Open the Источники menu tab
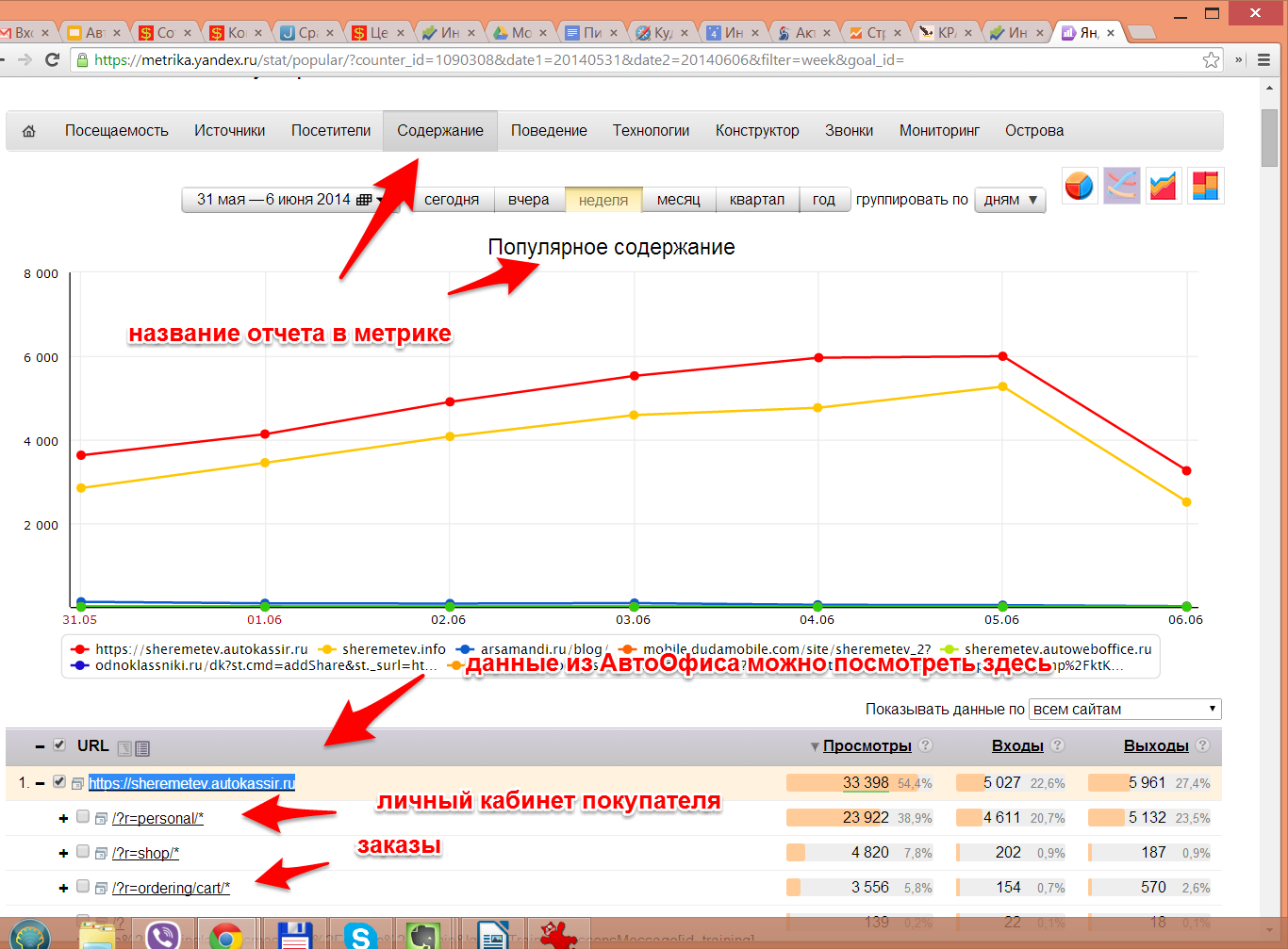This screenshot has width=1288, height=949. tap(229, 131)
